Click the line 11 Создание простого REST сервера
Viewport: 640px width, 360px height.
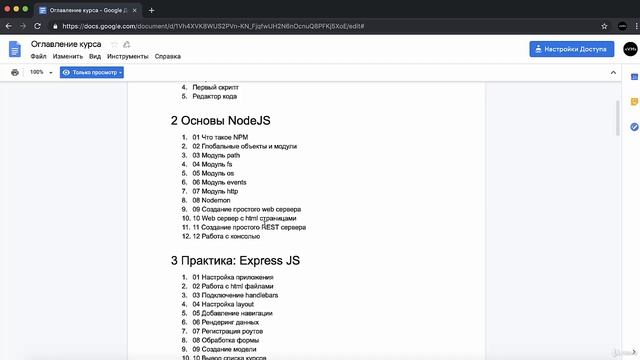tap(249, 227)
